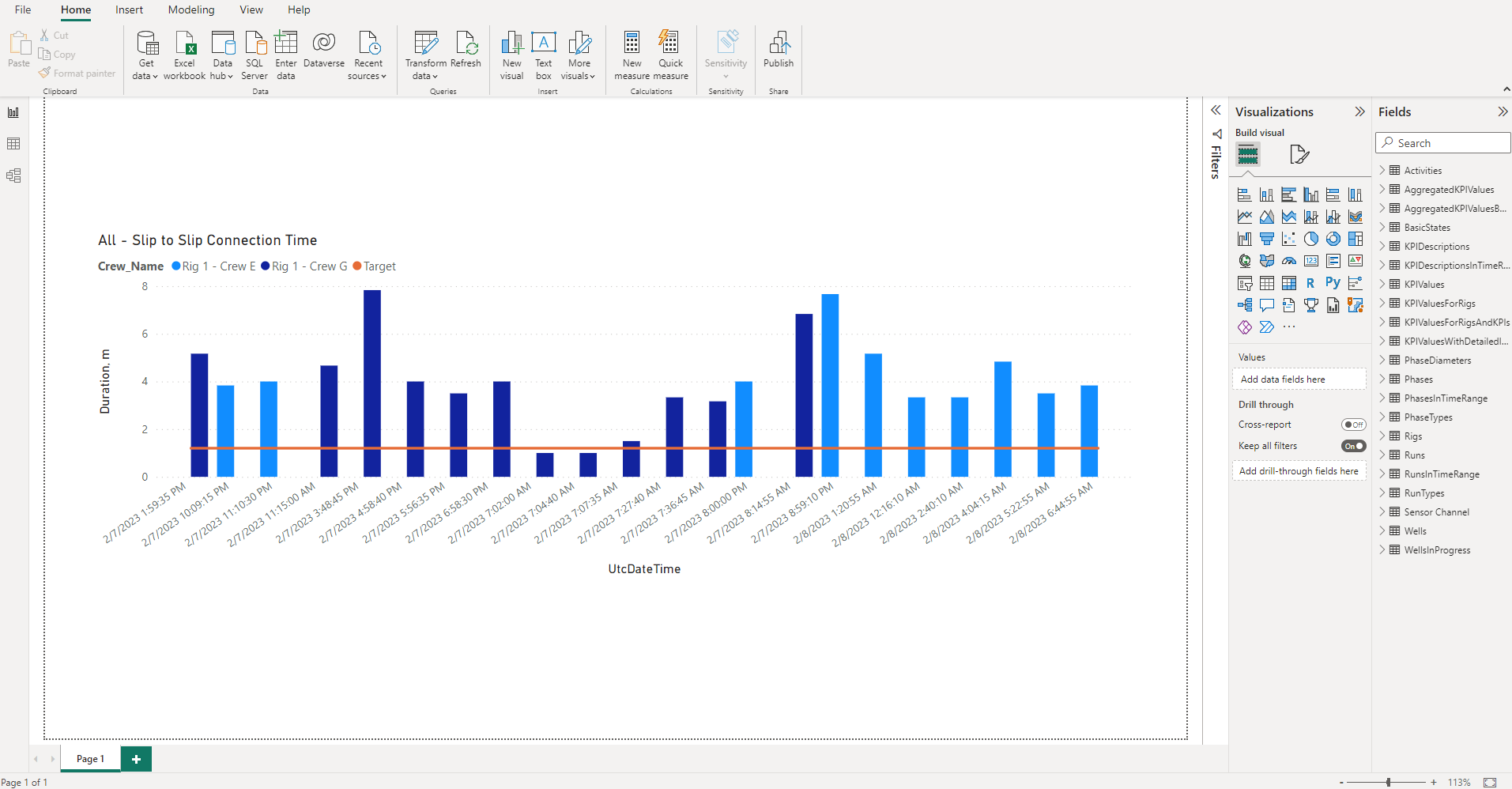Select the donut chart visual
This screenshot has height=789, width=1512.
tap(1333, 239)
